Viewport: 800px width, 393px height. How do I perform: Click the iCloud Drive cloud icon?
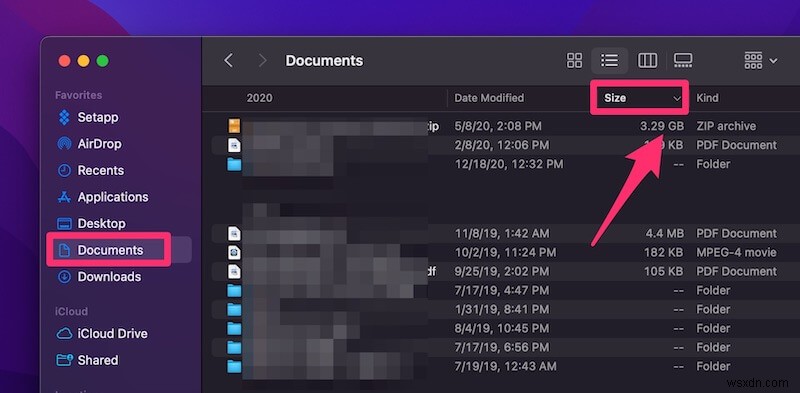point(64,334)
